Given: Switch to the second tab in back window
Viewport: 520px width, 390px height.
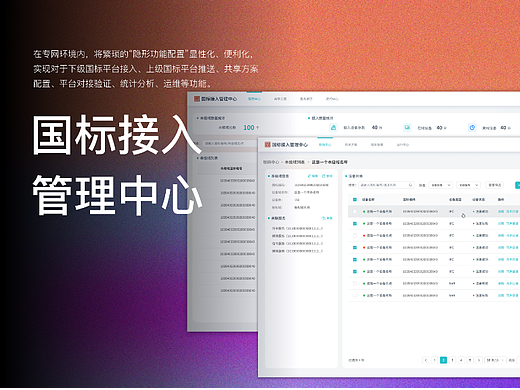Looking at the screenshot, I should pyautogui.click(x=280, y=99).
